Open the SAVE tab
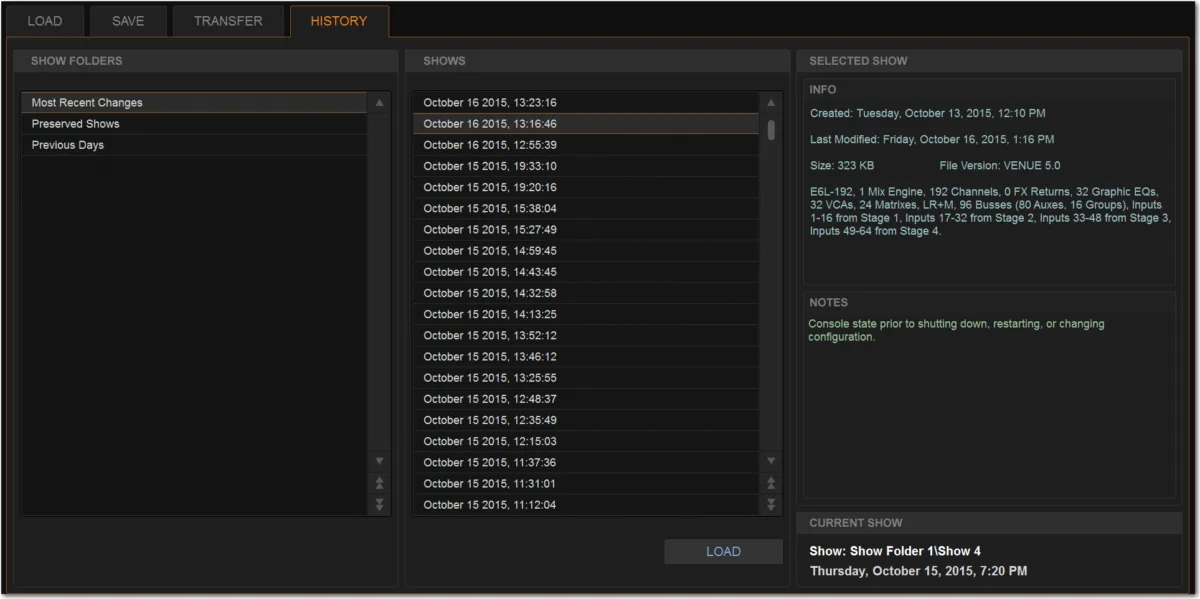The image size is (1200, 599). [128, 21]
